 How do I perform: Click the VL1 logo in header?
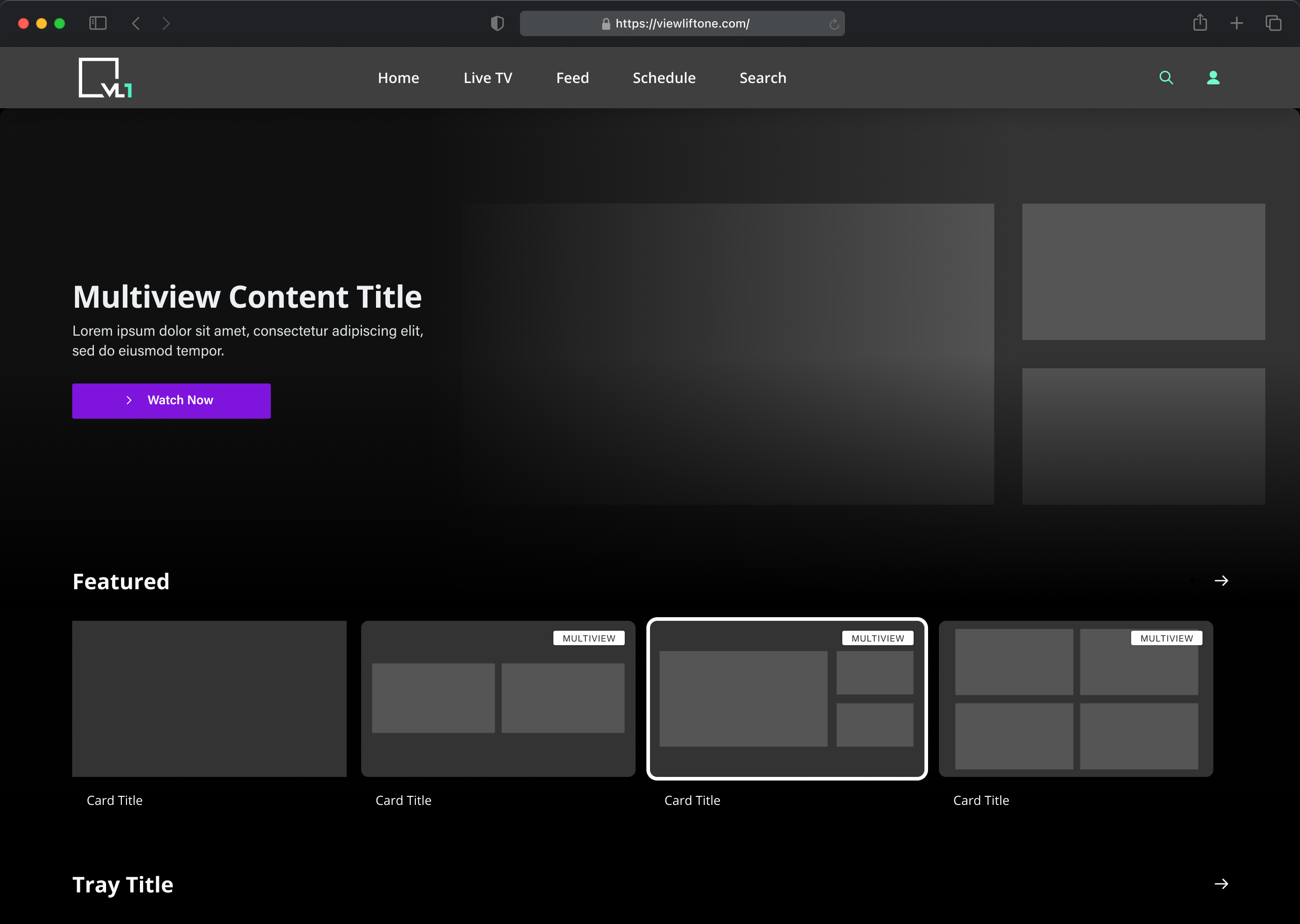(x=105, y=78)
